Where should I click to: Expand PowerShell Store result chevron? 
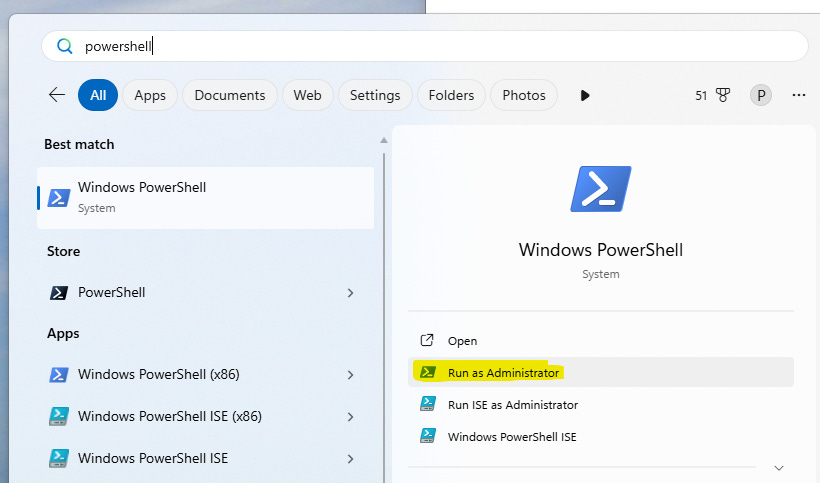point(350,293)
